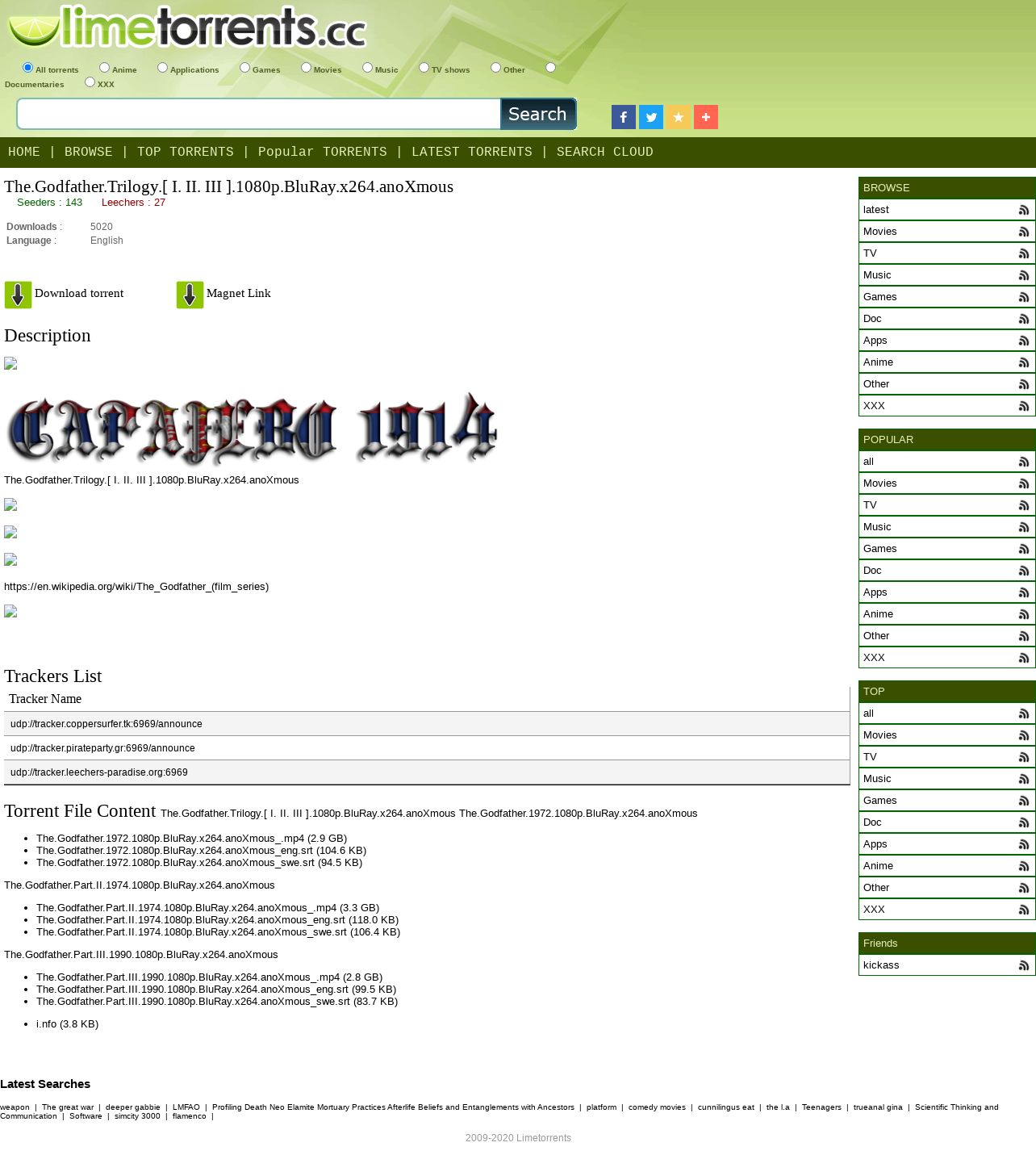This screenshot has height=1155, width=1036.
Task: Click the 'simcity 3000' latest search link
Action: point(137,1116)
